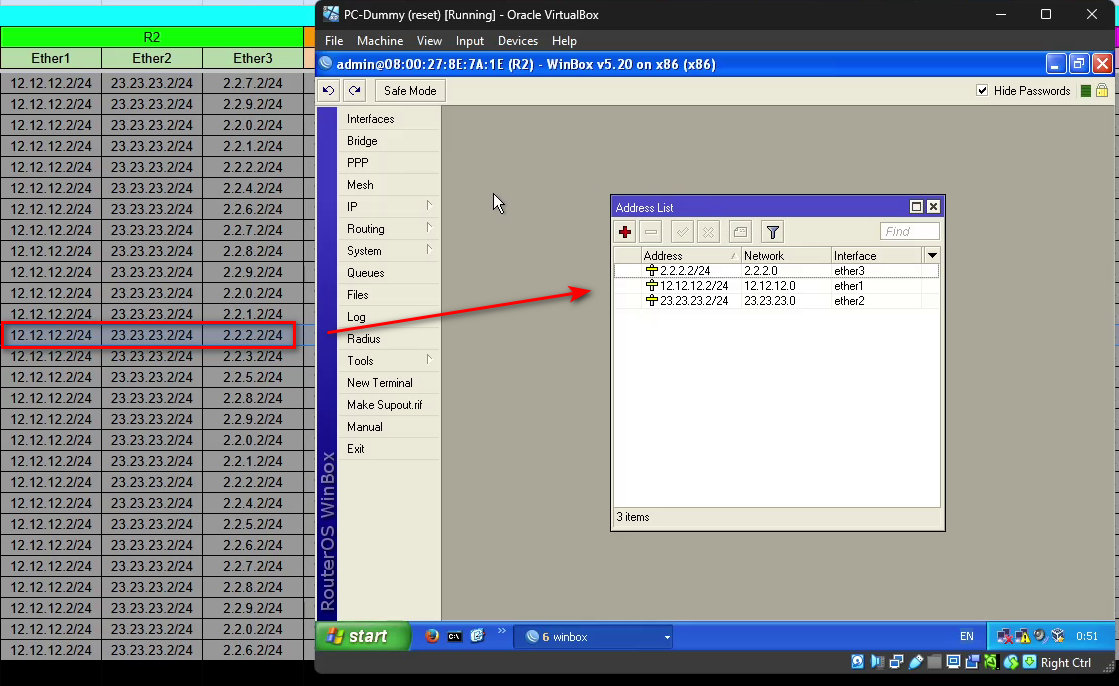Click the 0:51 clock in XP tray
1119x686 pixels.
pos(1087,636)
